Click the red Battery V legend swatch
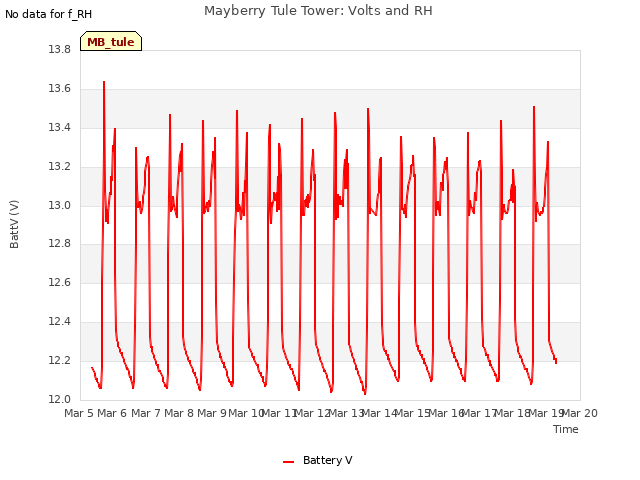This screenshot has height=480, width=640. 289,462
